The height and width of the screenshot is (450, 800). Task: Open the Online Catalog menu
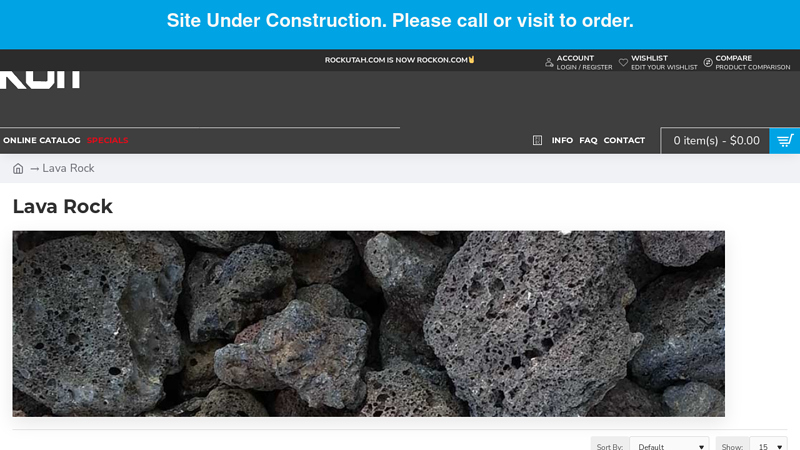42,140
